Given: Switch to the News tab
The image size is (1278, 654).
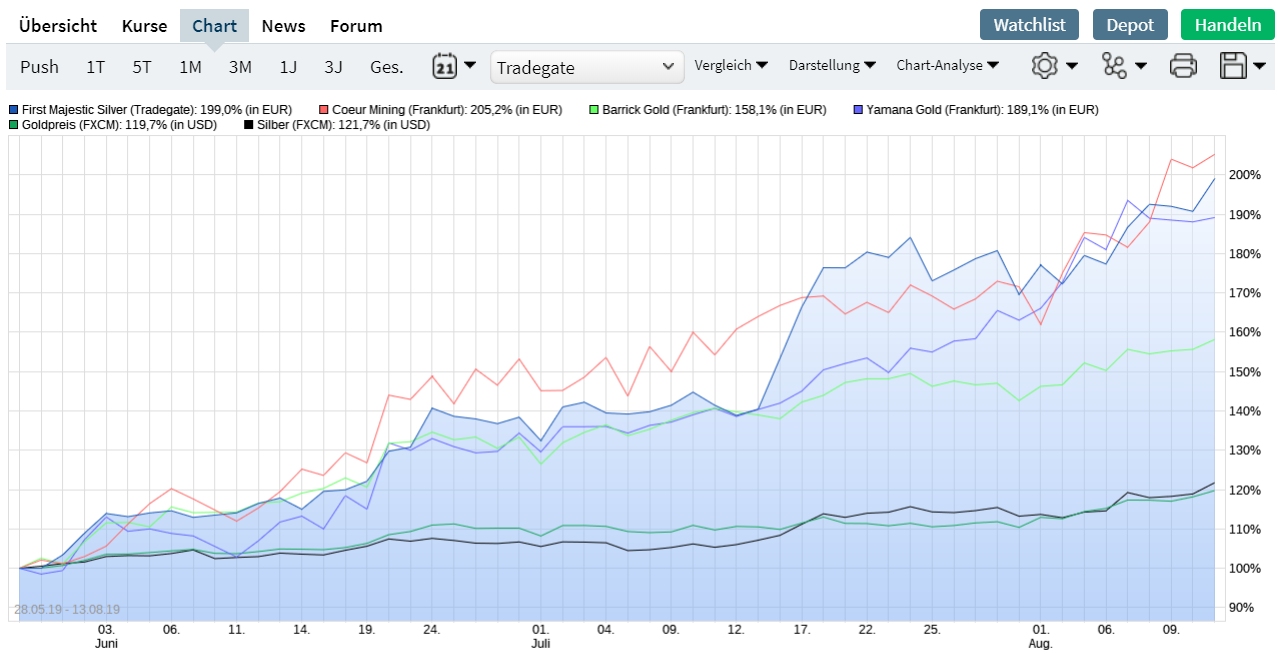Looking at the screenshot, I should [283, 26].
